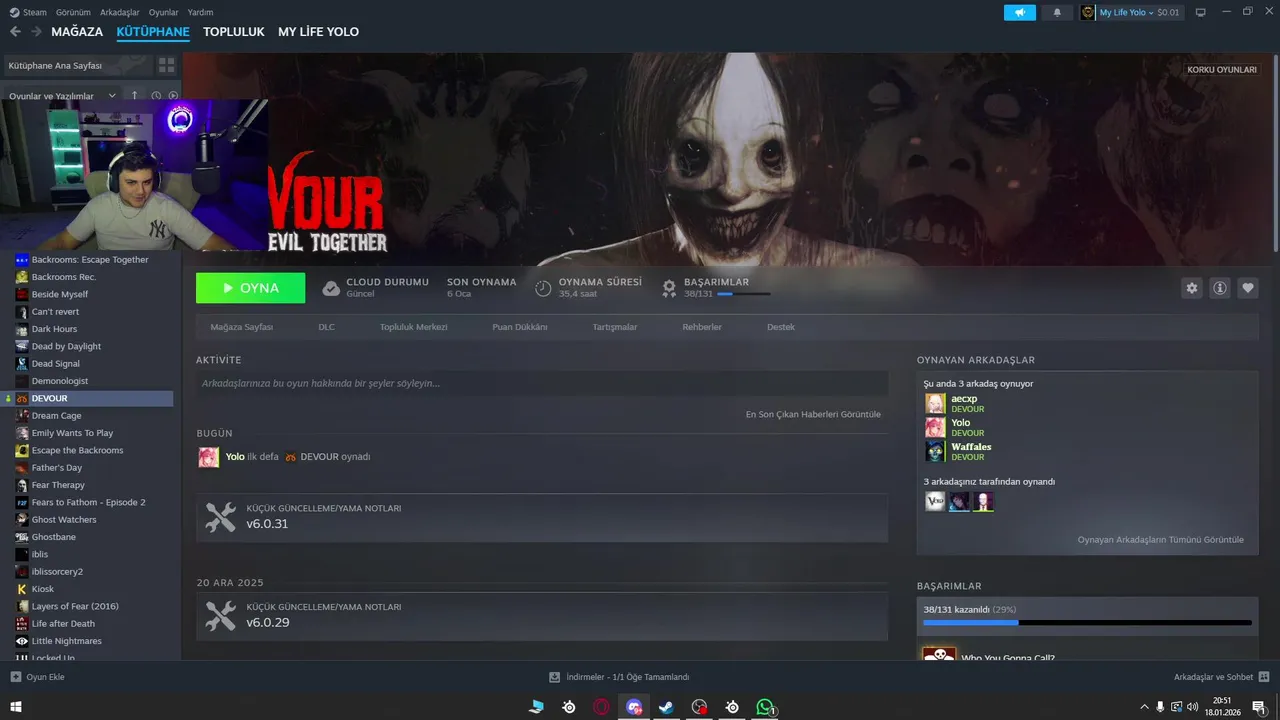Open Oyunlar menu
This screenshot has height=720, width=1280.
[164, 12]
